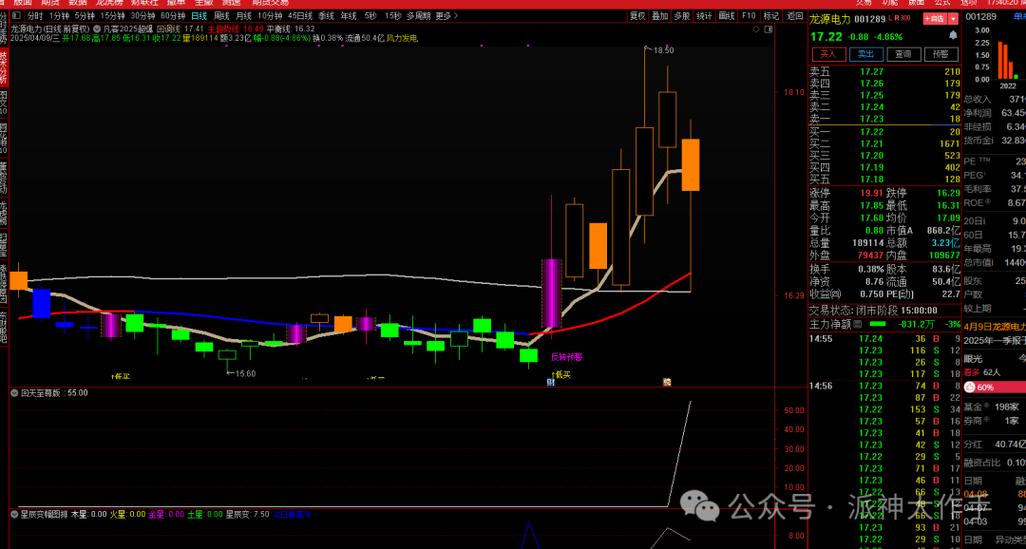Click the 低买 signal under candlesticks
The height and width of the screenshot is (549, 1026).
point(562,374)
